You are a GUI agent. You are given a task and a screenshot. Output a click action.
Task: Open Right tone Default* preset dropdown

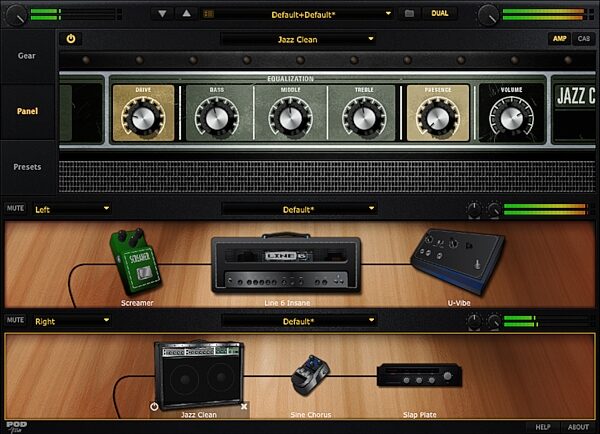click(x=299, y=321)
